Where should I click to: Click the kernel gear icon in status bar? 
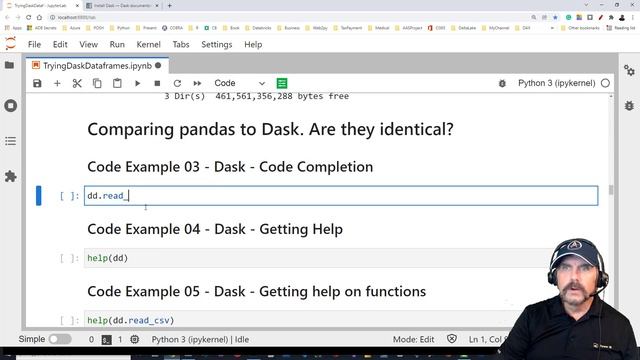point(135,340)
